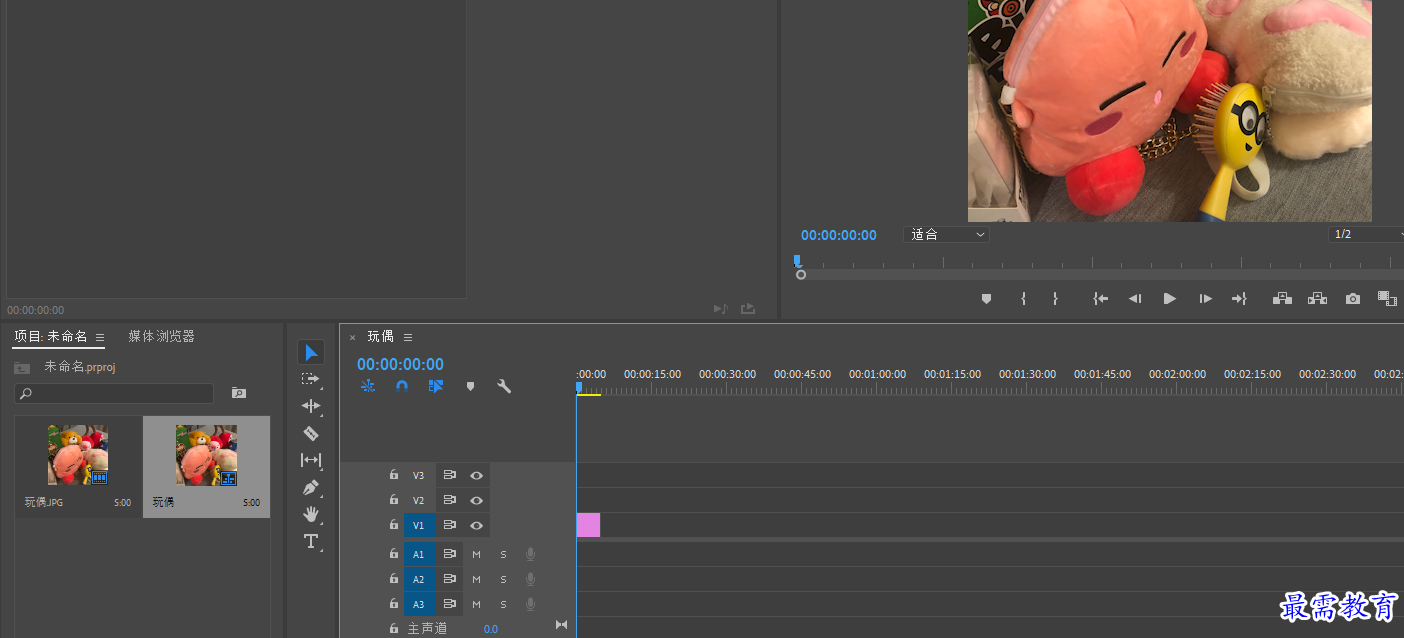Click the master volume value 0.0

[x=491, y=629]
